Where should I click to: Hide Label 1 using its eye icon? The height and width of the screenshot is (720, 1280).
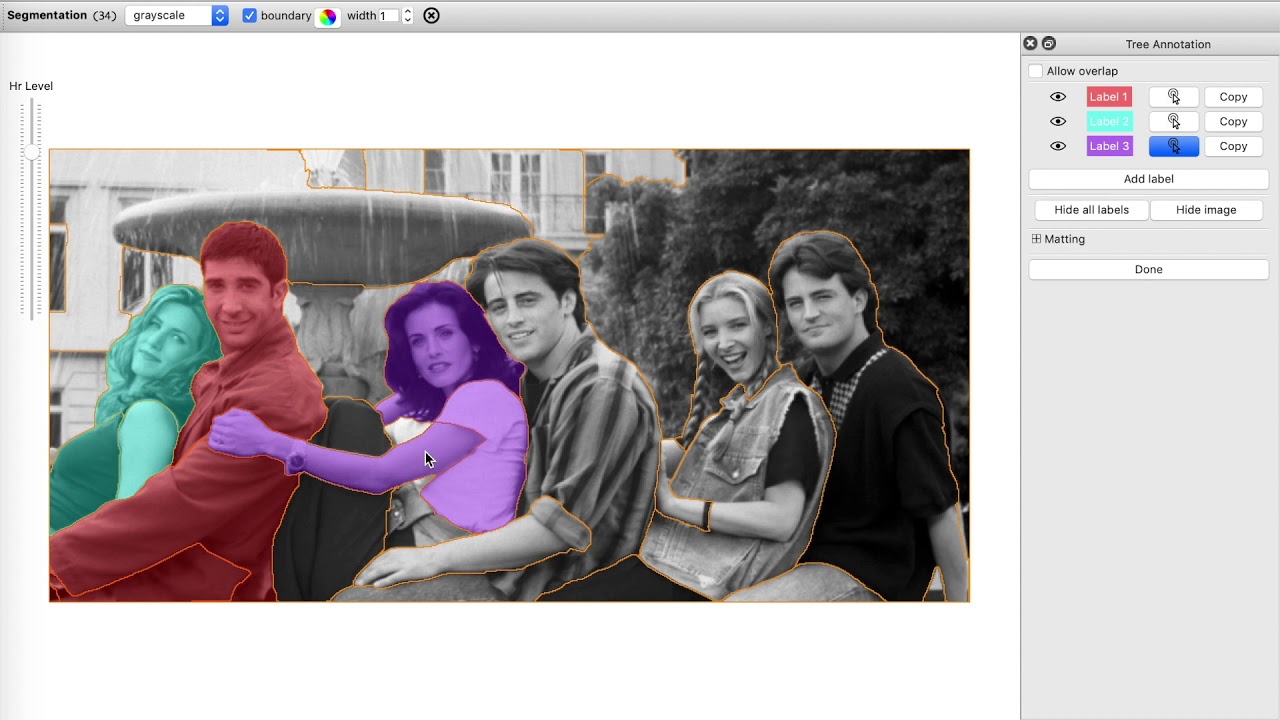(x=1058, y=97)
